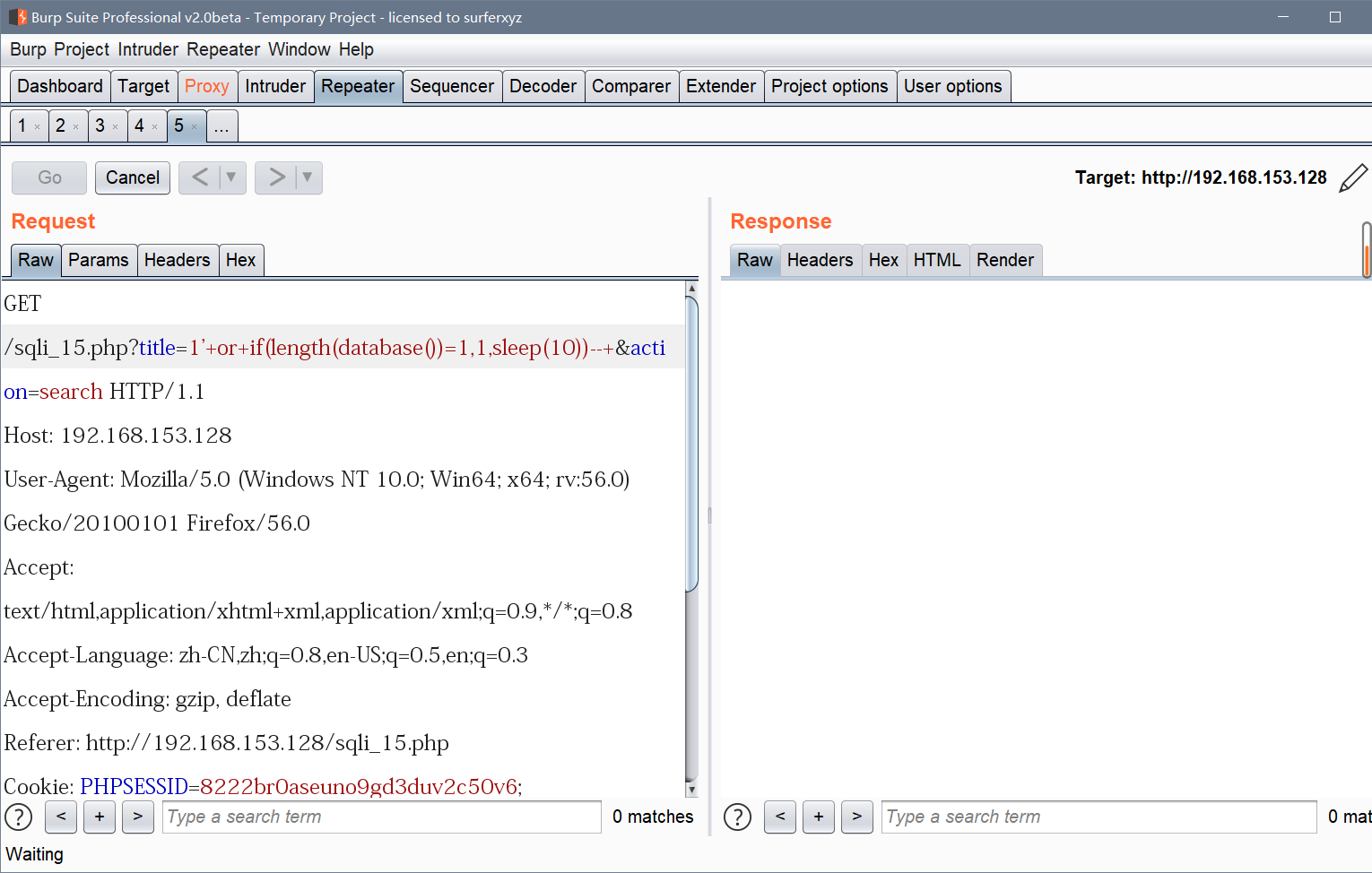Open the User options tab
Viewport: 1372px width, 873px height.
[x=953, y=86]
